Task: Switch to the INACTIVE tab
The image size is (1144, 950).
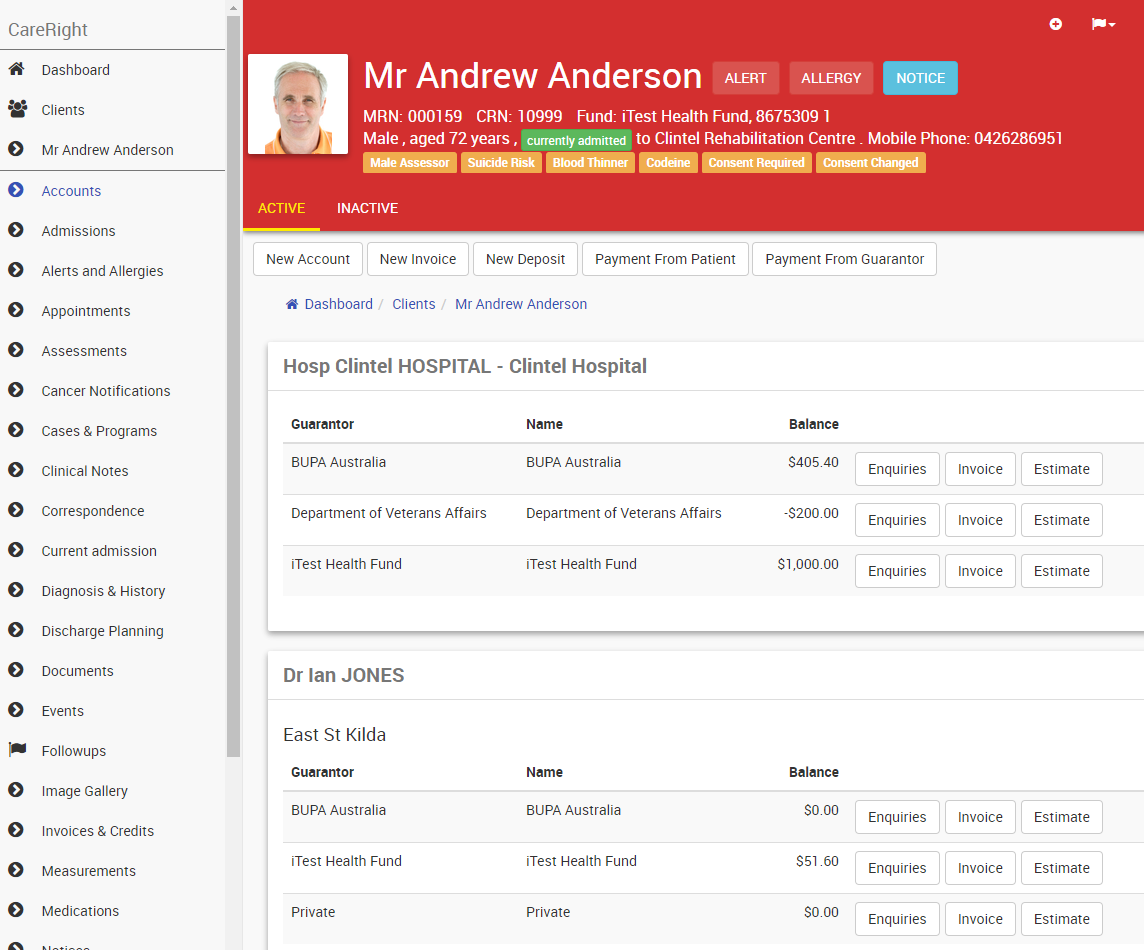Action: (367, 209)
